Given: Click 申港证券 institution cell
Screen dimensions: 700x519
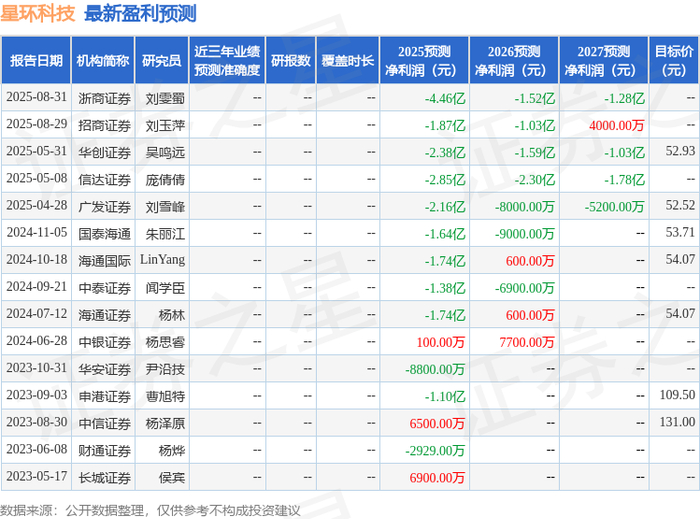Looking at the screenshot, I should (x=104, y=396).
